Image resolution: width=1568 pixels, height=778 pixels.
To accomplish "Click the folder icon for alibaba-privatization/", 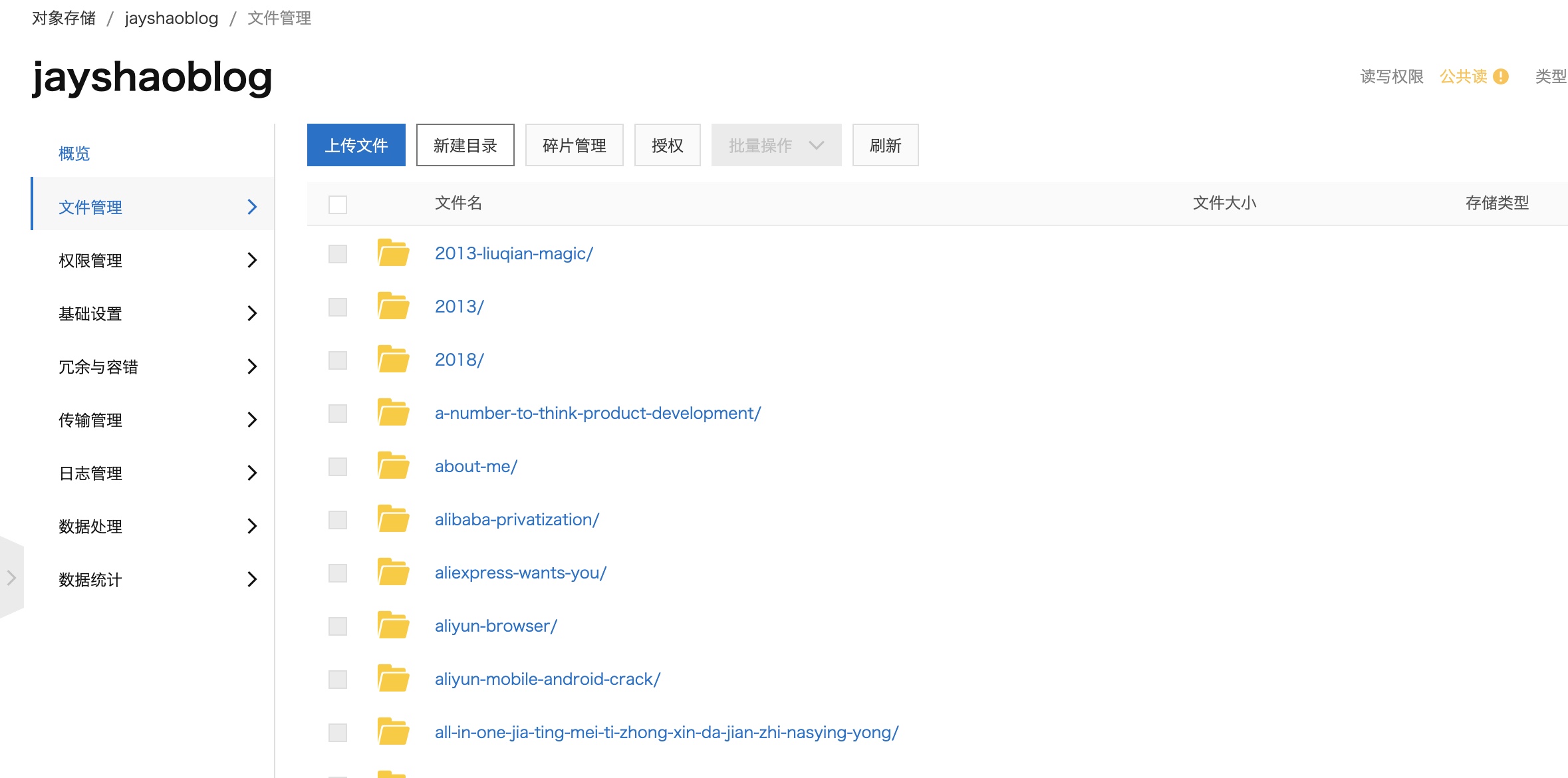I will [393, 519].
